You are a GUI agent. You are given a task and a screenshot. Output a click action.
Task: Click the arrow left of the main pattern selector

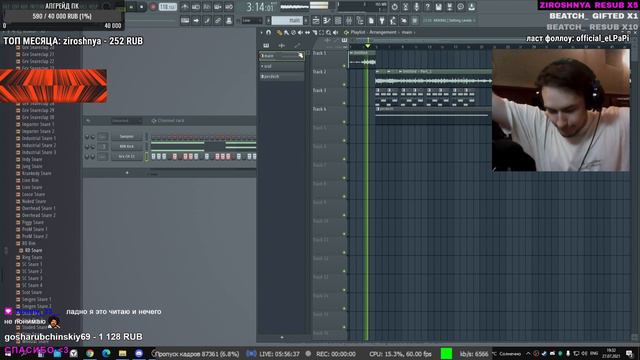(269, 20)
